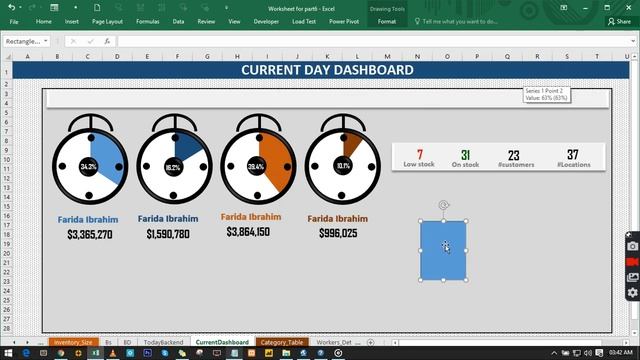The width and height of the screenshot is (640, 360).
Task: Click the #customers count 23
Action: pos(514,155)
